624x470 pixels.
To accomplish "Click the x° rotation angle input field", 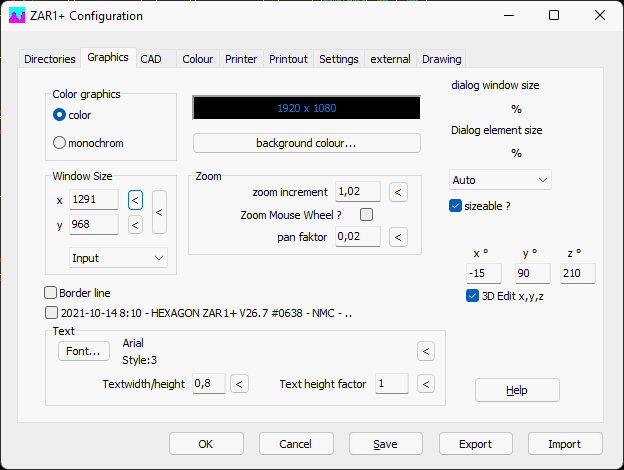I will pos(484,273).
